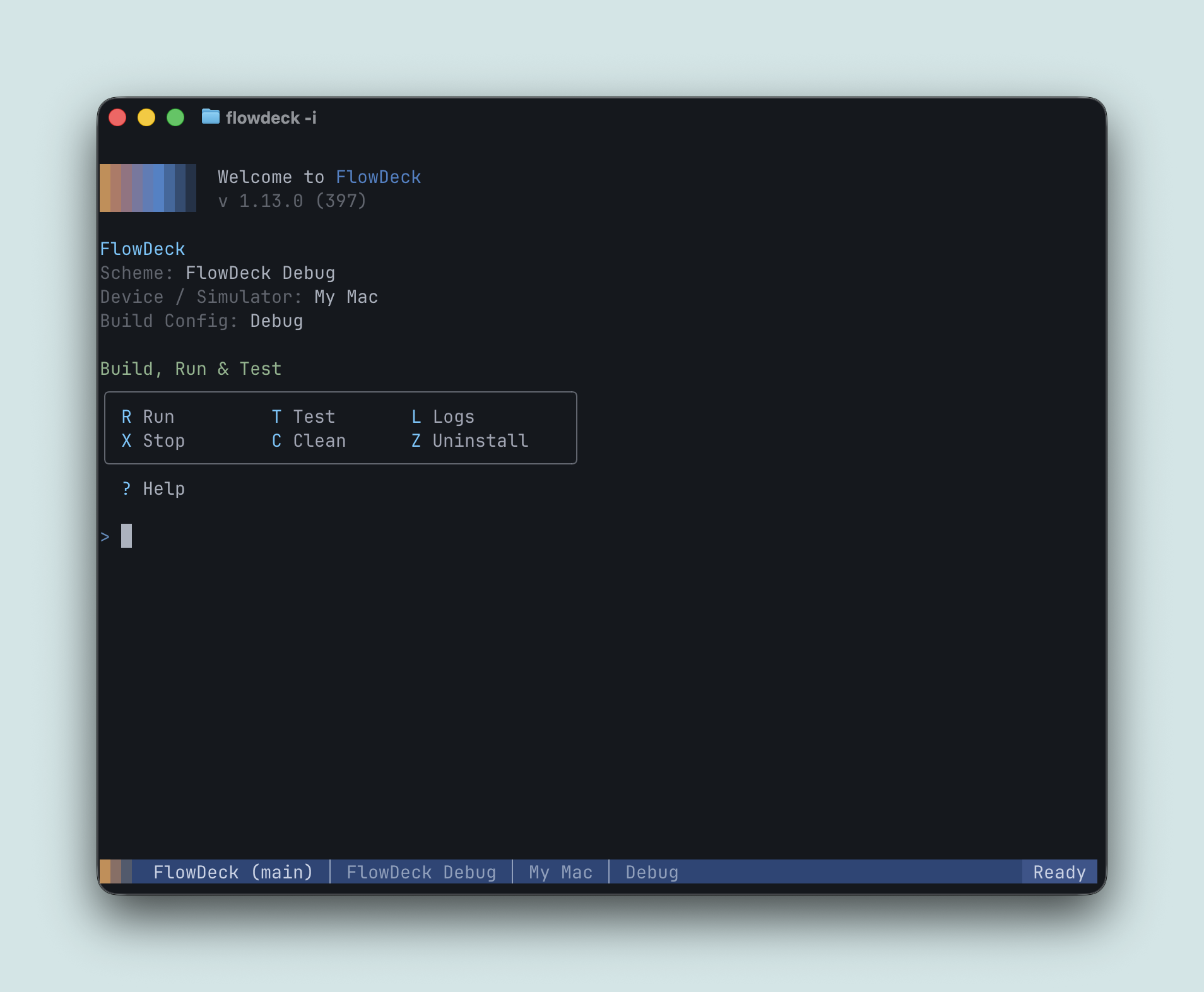Select the FlowDeck project heading
This screenshot has width=1204, height=992.
tap(143, 248)
